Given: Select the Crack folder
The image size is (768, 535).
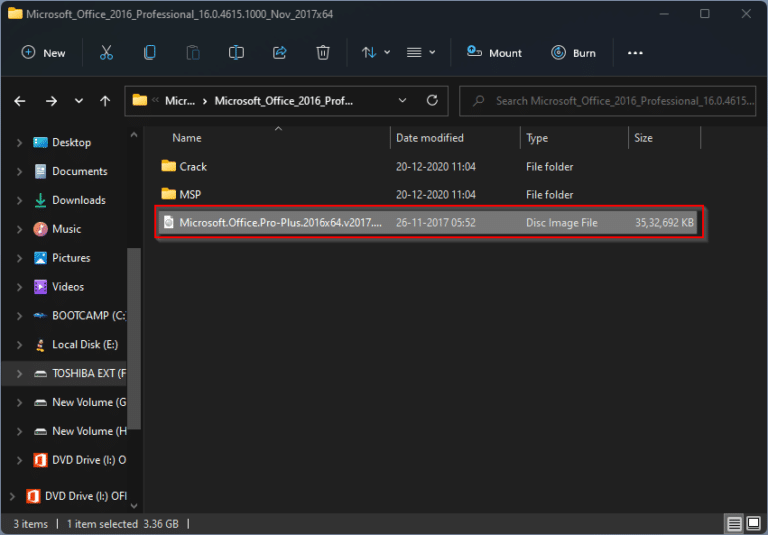Looking at the screenshot, I should pyautogui.click(x=429, y=167).
